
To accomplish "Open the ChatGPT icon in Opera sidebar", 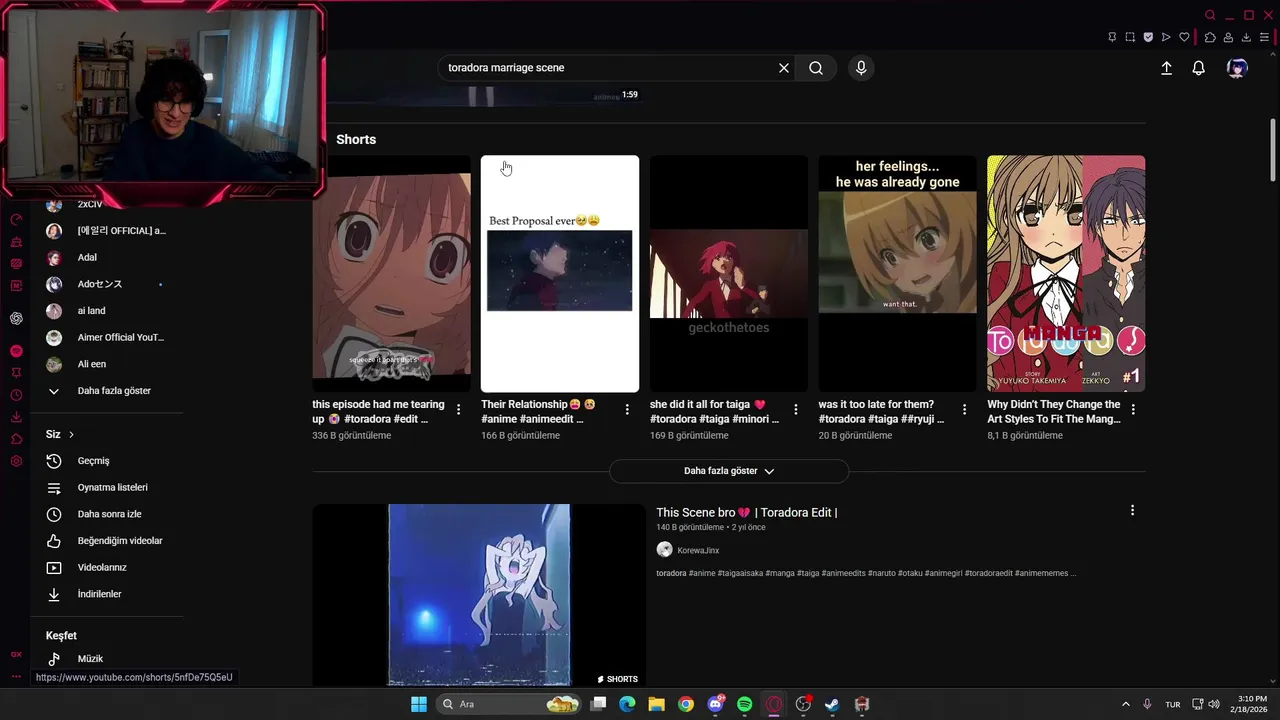I will 16,318.
